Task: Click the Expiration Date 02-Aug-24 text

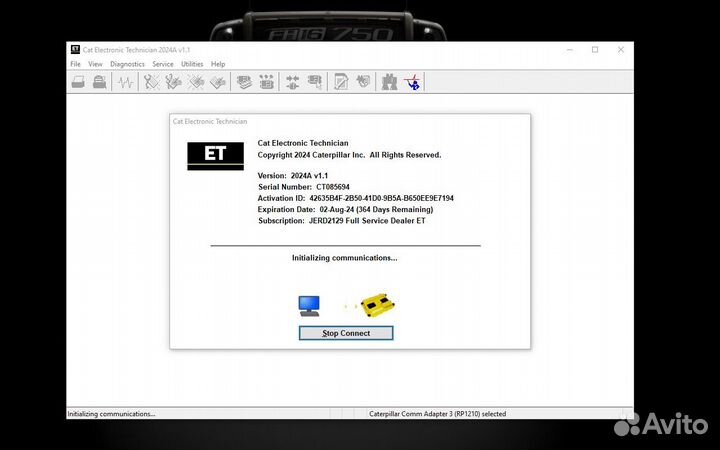Action: 345,209
